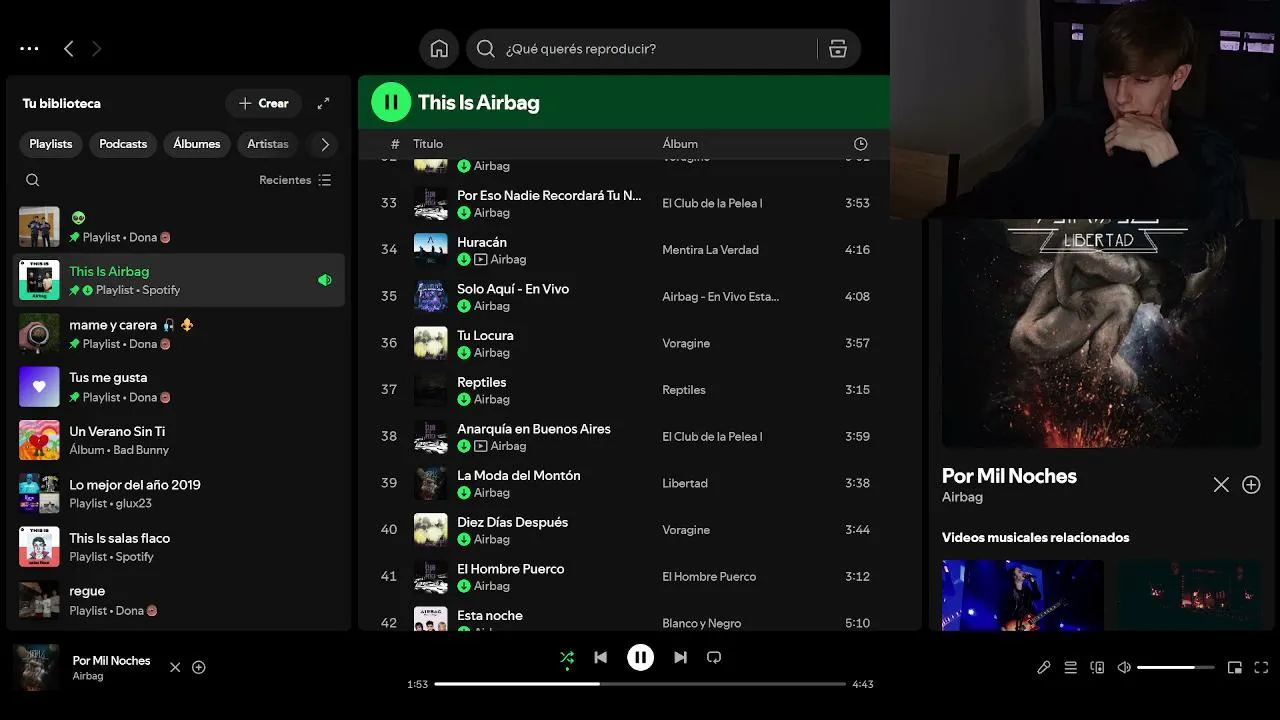This screenshot has height=720, width=1280.
Task: Search within the library using the magnifier
Action: pyautogui.click(x=33, y=180)
